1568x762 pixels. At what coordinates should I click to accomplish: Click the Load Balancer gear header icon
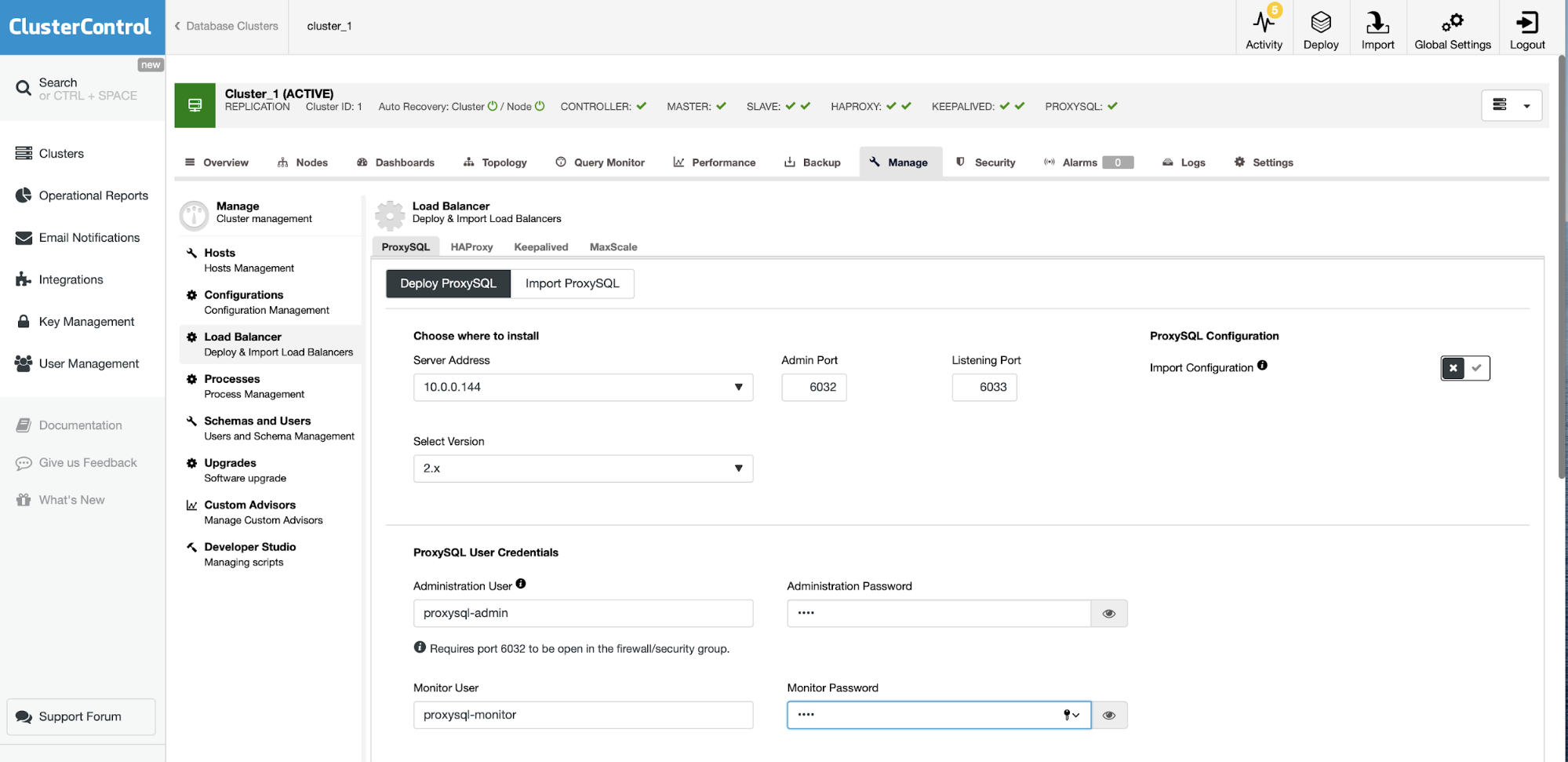[x=390, y=215]
